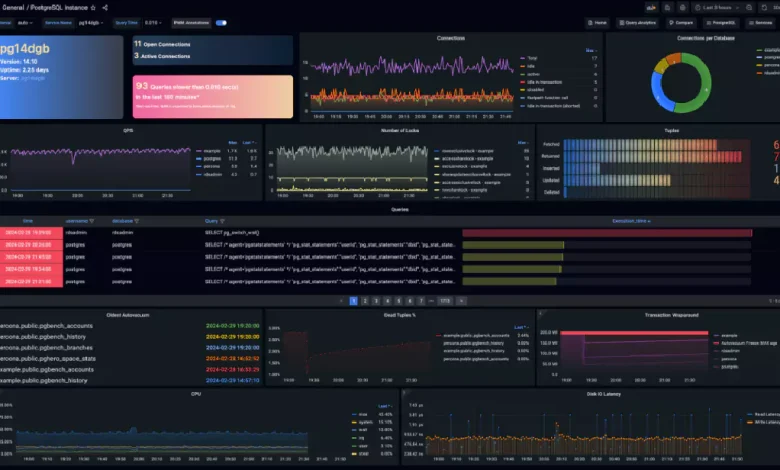Click the share dashboard icon
Image resolution: width=780 pixels, height=470 pixels.
click(105, 7)
